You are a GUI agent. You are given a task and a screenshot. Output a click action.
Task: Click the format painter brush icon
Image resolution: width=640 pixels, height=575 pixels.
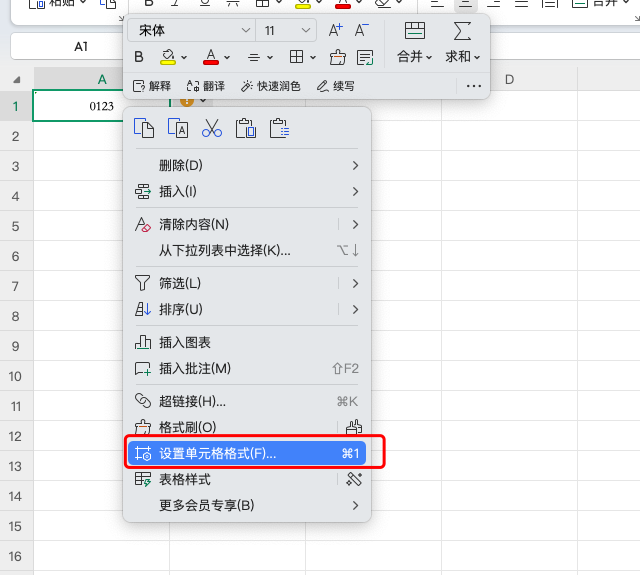coord(337,57)
